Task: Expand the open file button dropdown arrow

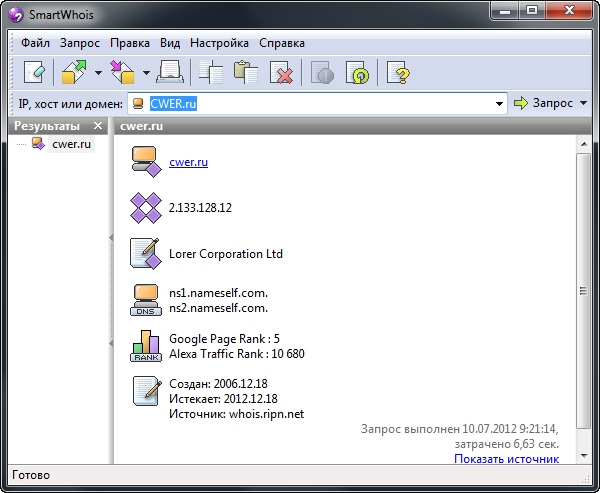Action: (98, 72)
